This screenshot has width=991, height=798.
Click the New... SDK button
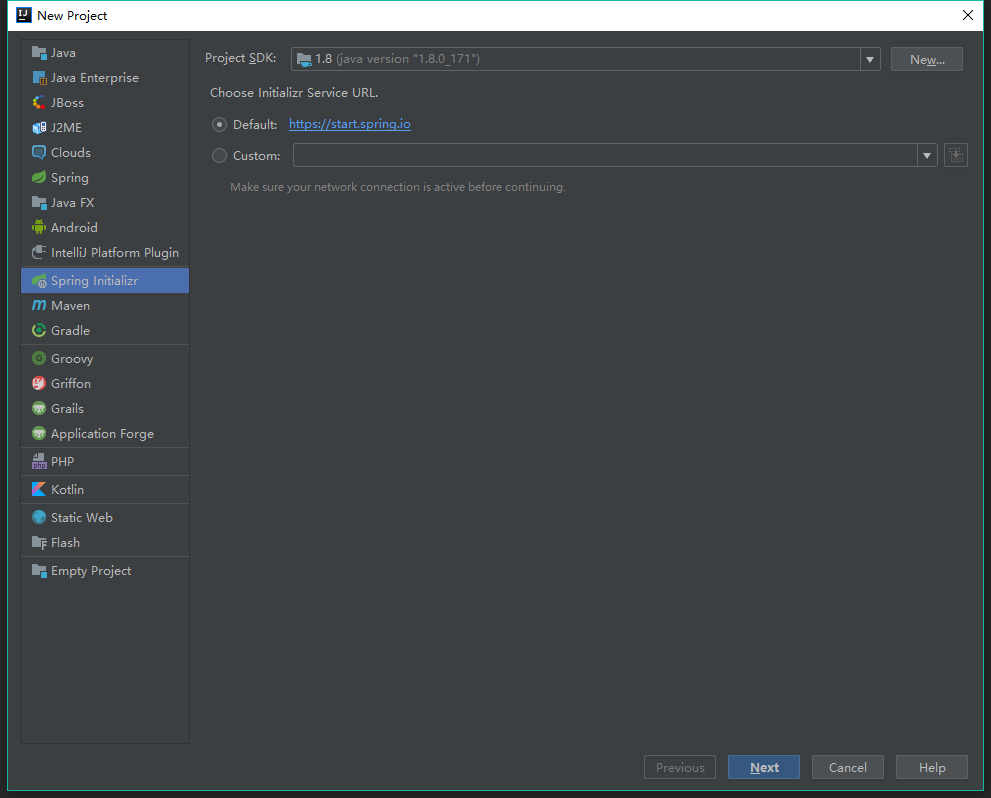[927, 59]
